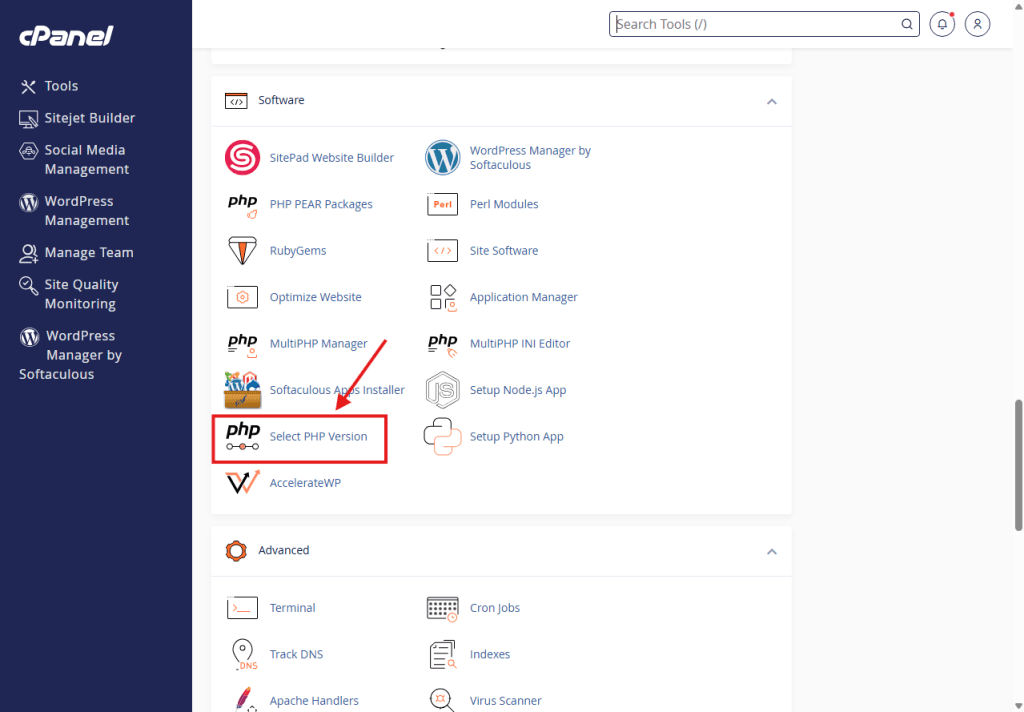Screen dimensions: 1024x712
Task: Click the Cron Jobs link
Action: (494, 608)
